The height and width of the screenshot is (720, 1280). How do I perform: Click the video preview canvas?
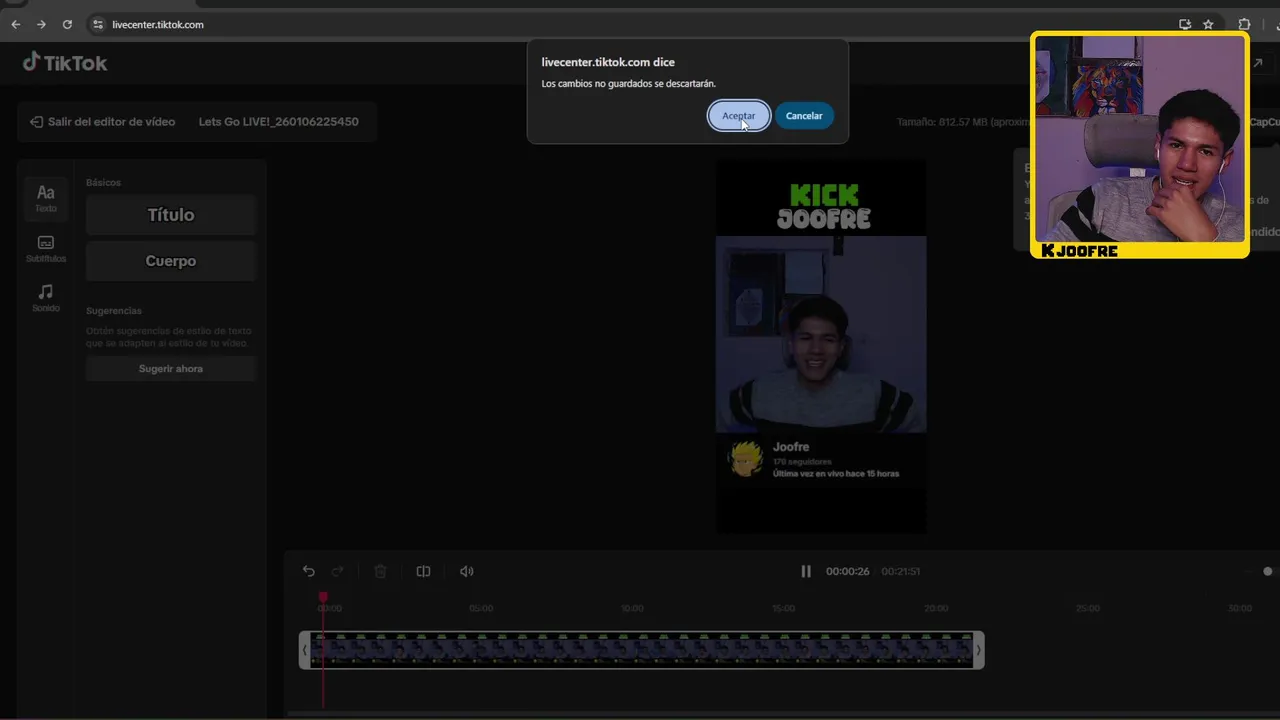click(821, 346)
